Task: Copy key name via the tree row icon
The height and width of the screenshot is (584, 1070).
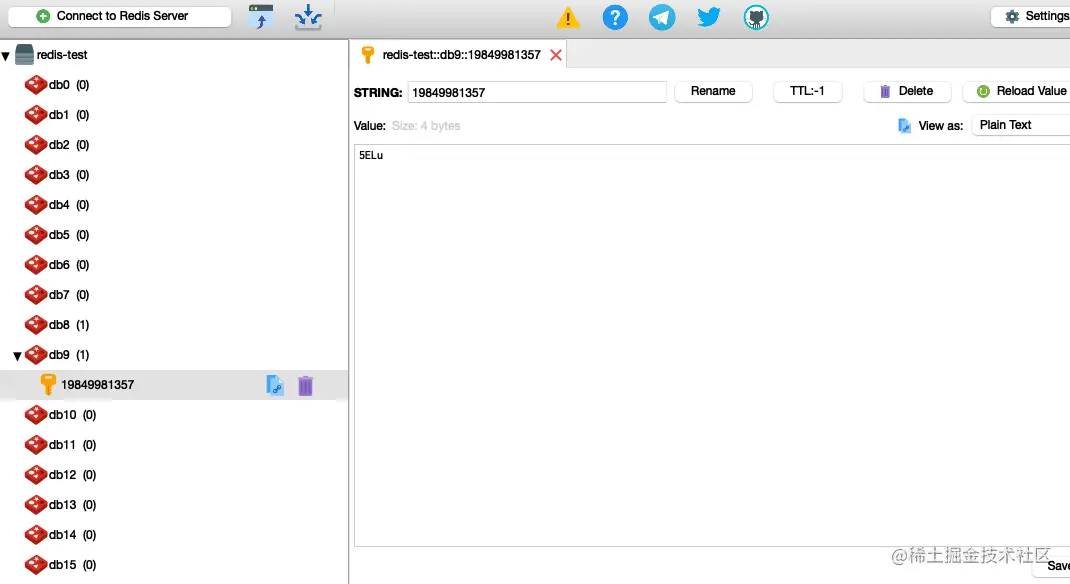Action: tap(274, 385)
